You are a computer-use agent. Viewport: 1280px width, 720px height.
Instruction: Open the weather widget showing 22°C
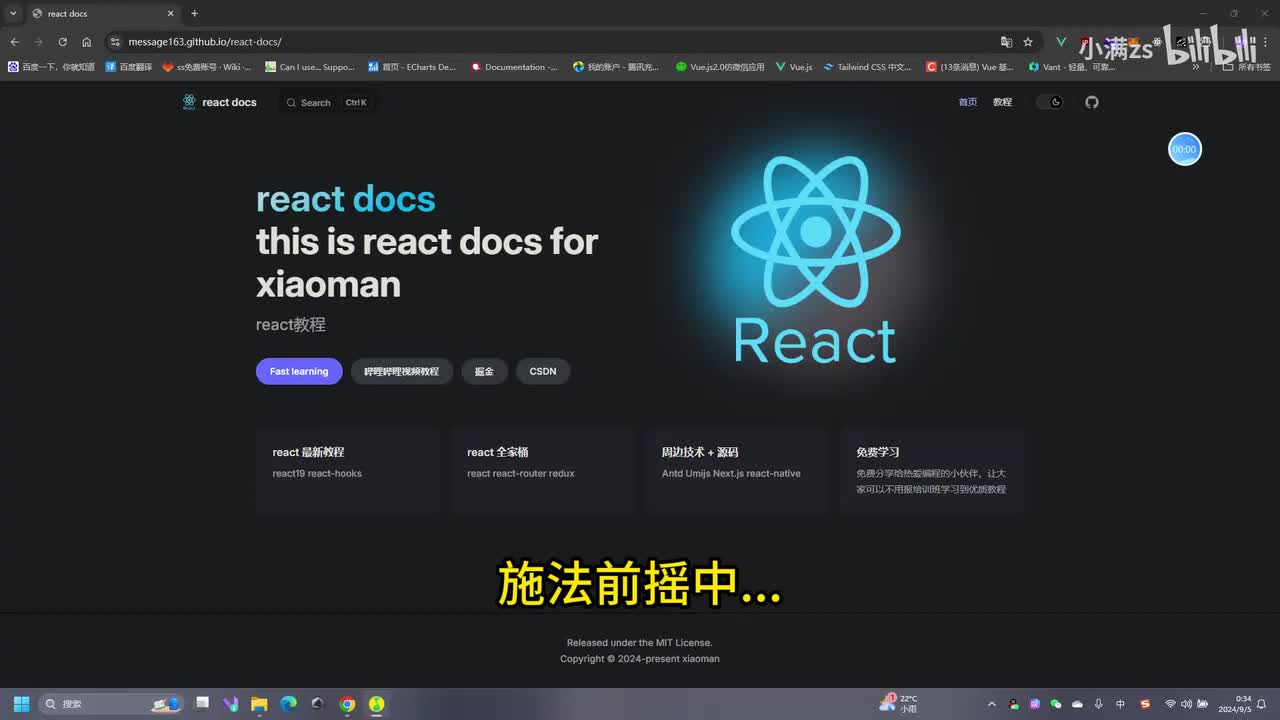898,703
